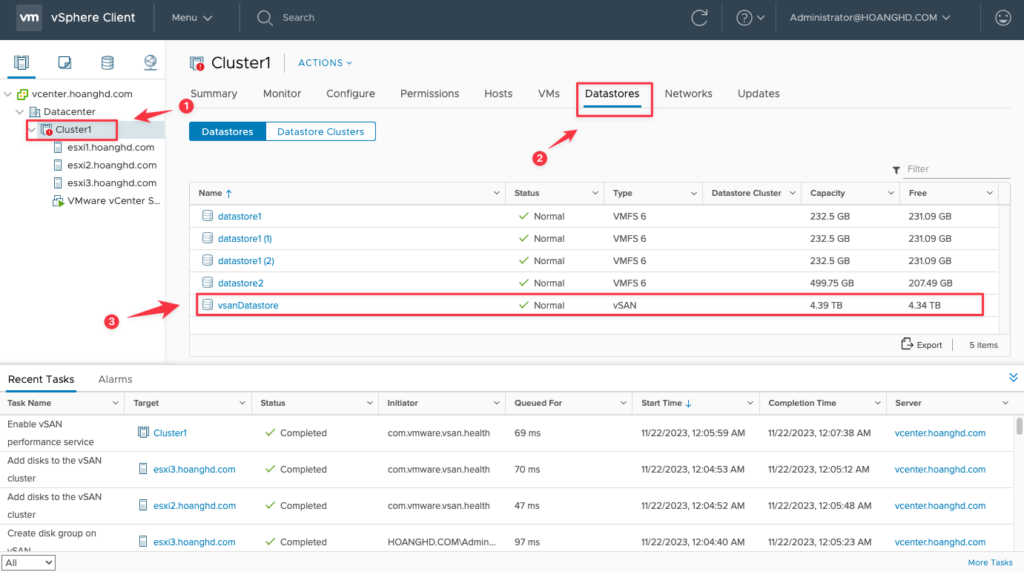Open Hosts and Clusters inventory view icon
1024x572 pixels.
coord(22,63)
